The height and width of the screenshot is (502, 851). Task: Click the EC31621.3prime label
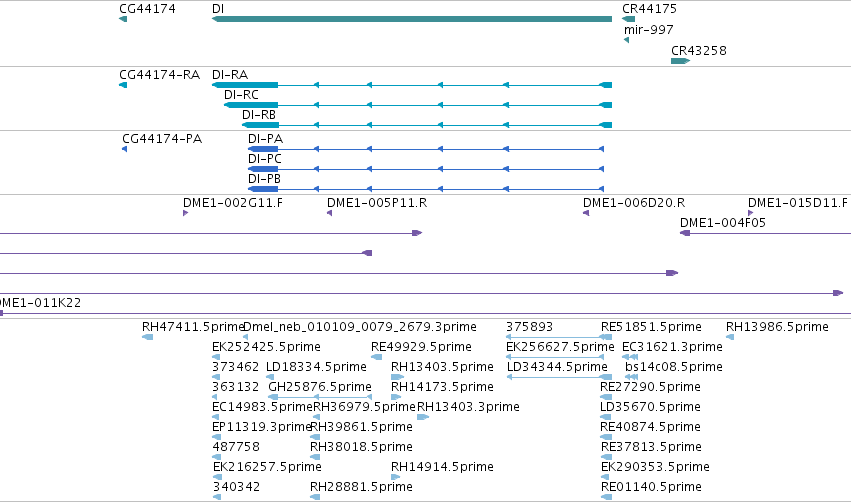[x=672, y=347]
